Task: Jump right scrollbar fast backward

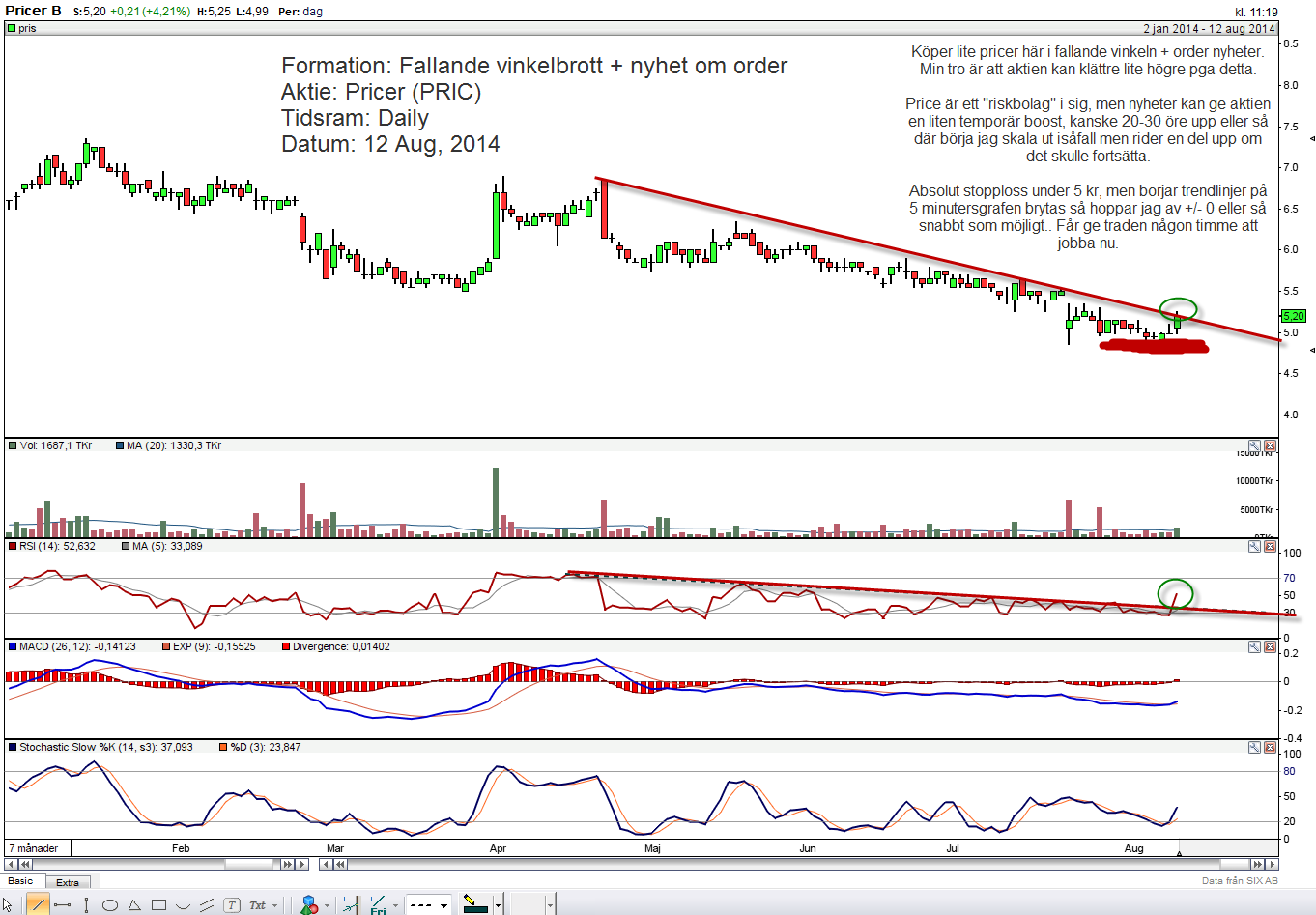Action: [x=340, y=864]
